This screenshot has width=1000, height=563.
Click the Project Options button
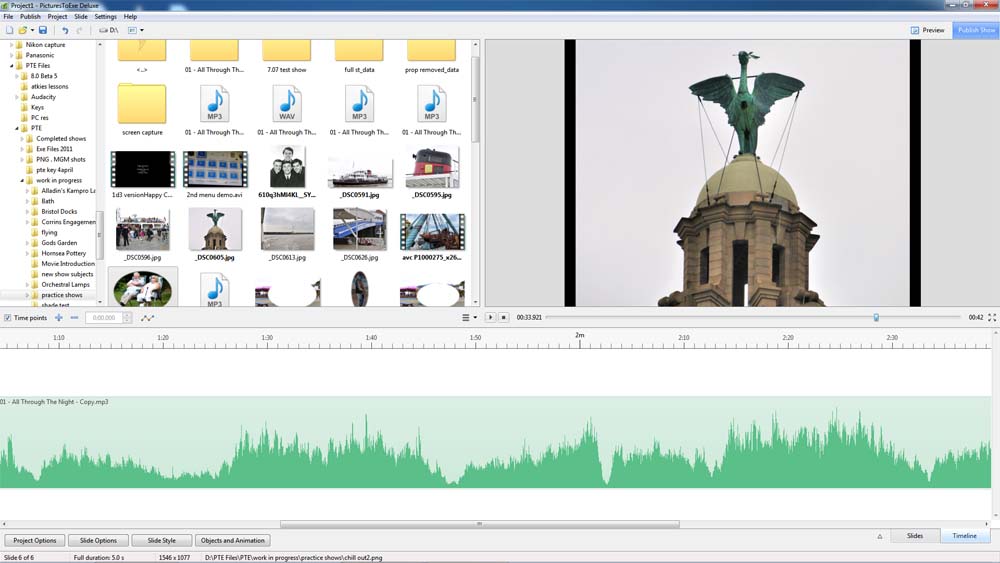35,540
